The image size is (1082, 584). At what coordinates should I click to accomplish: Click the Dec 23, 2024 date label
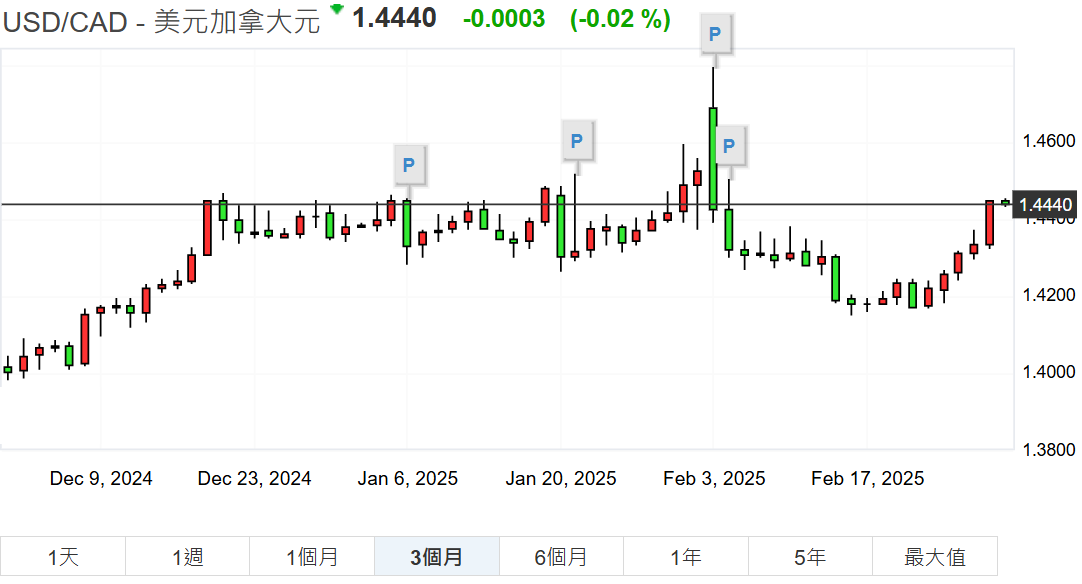[x=254, y=478]
